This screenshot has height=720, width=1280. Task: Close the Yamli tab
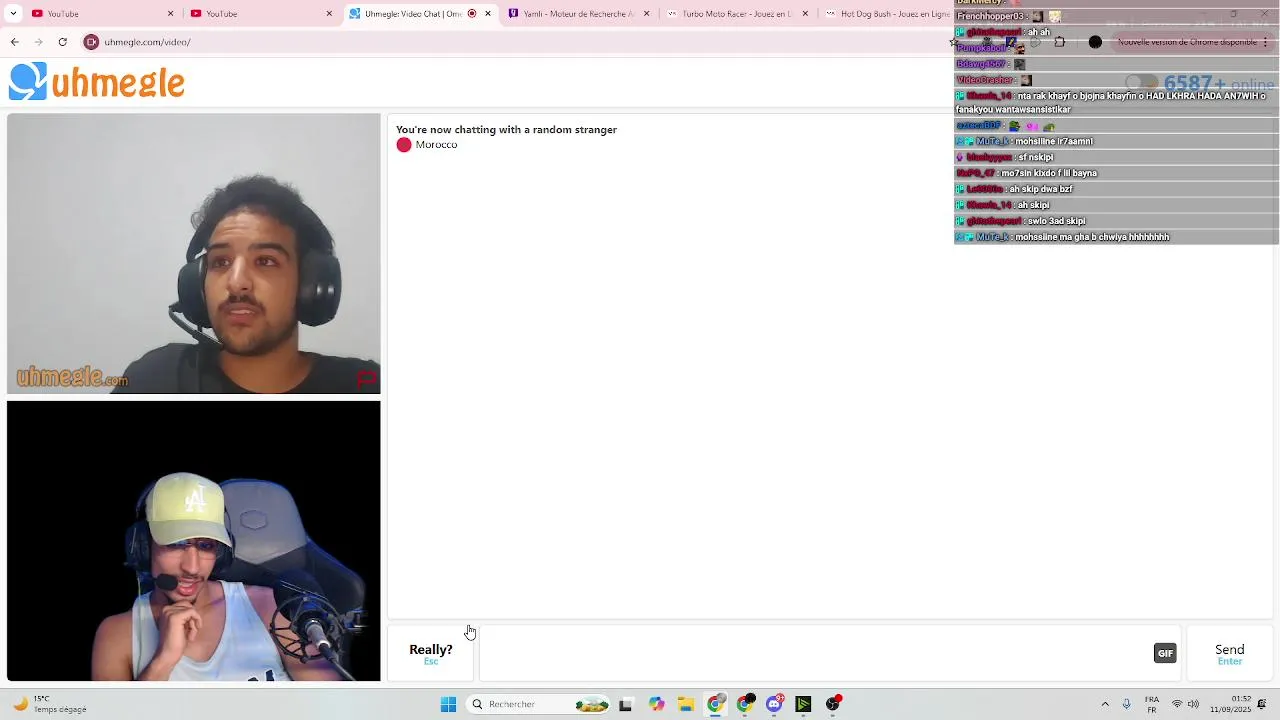pos(647,13)
